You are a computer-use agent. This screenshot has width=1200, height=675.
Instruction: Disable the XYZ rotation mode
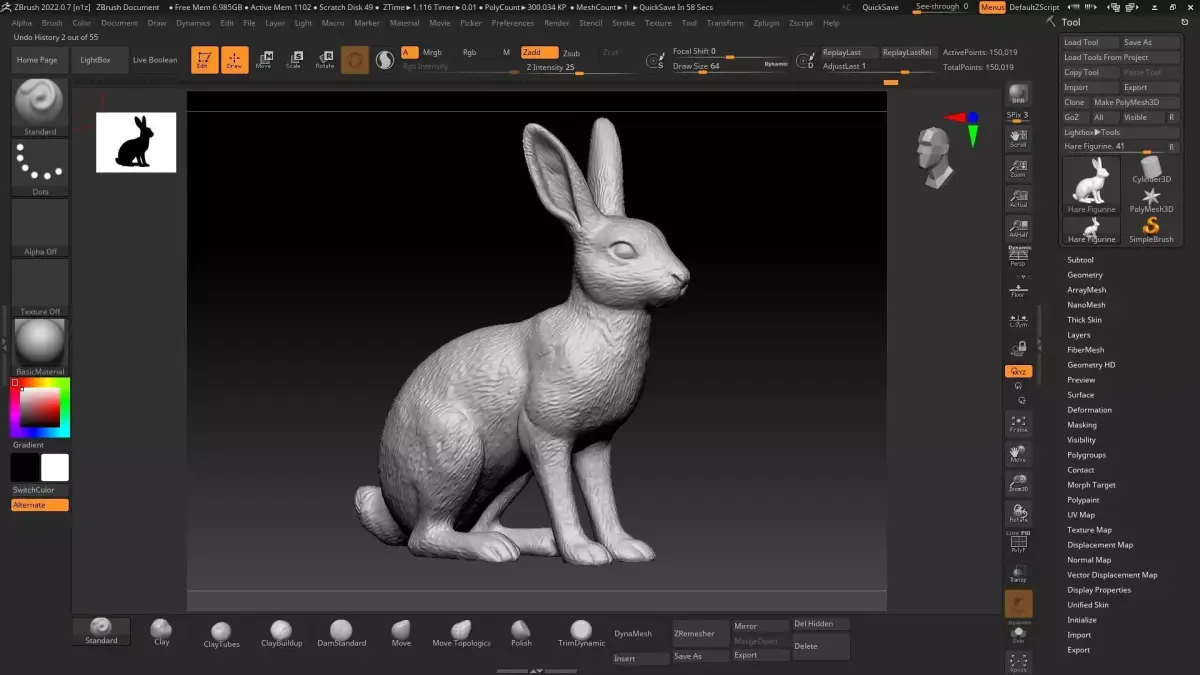point(1018,371)
